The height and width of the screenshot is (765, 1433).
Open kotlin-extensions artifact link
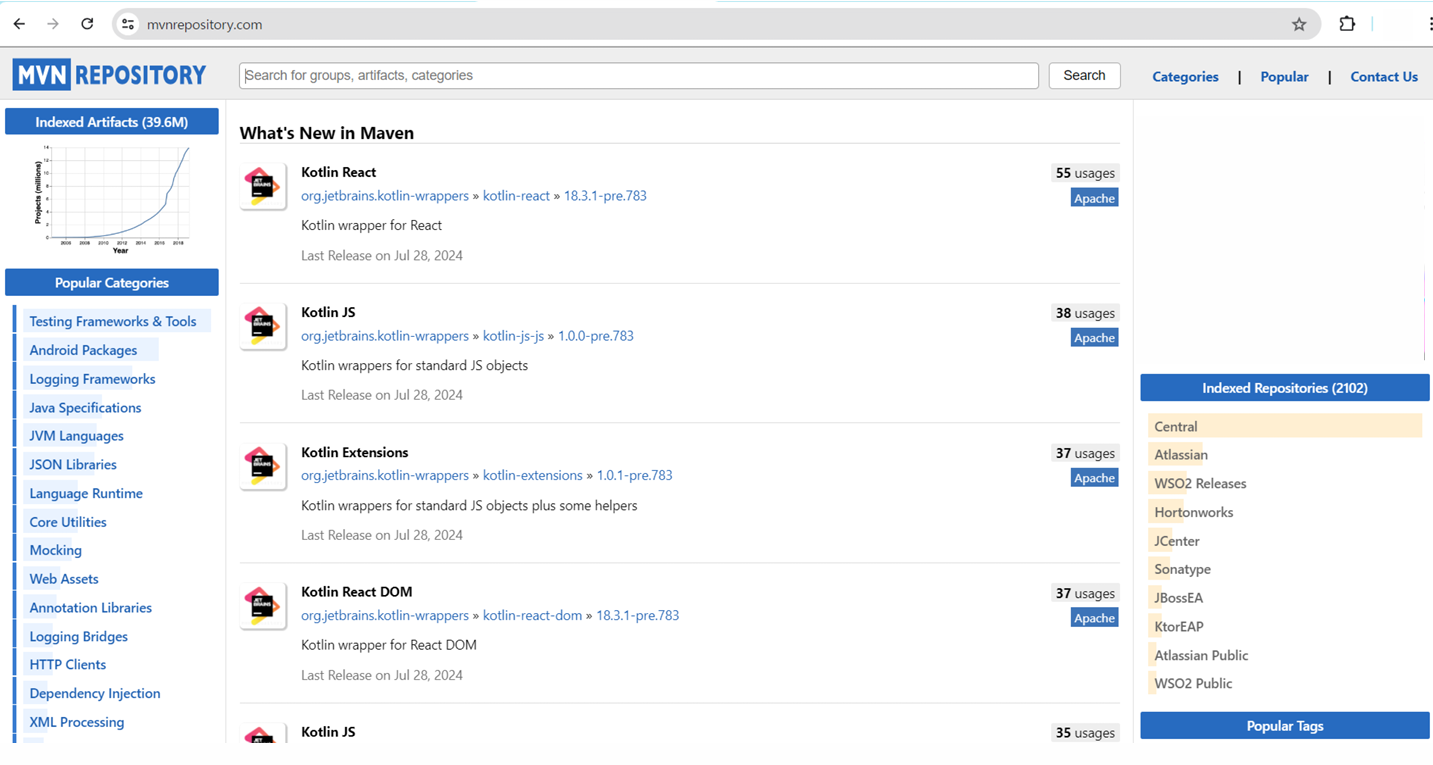[x=533, y=475]
